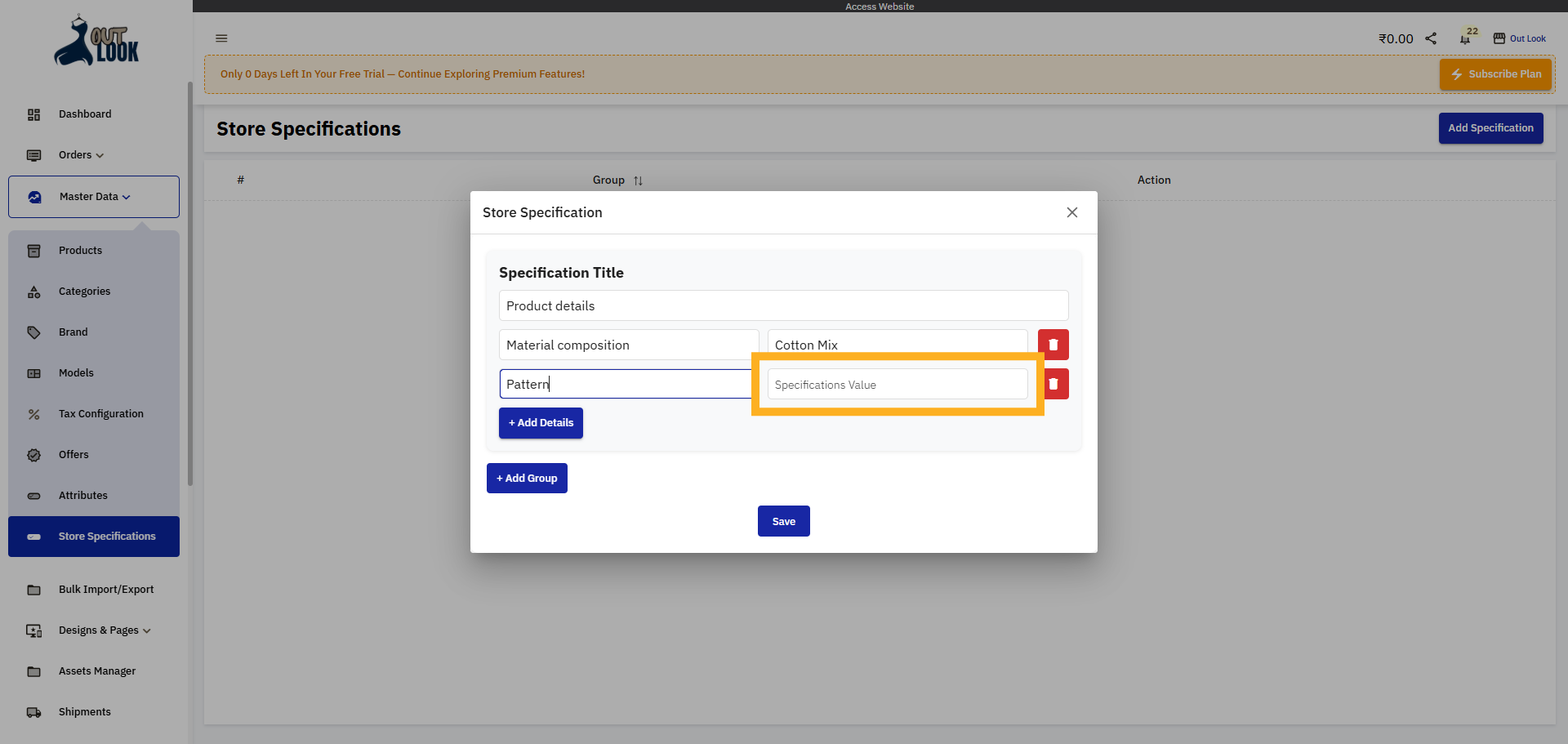Click the Subscribe Plan button
The height and width of the screenshot is (744, 1568).
(1495, 74)
